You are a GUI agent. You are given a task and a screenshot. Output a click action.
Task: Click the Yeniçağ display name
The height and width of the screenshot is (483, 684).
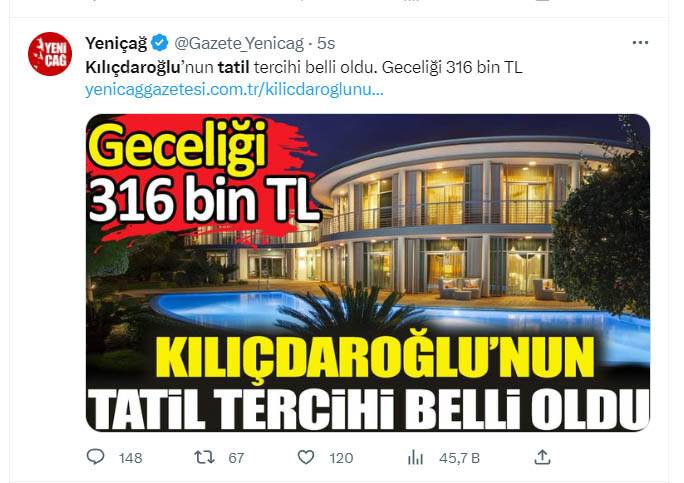click(116, 43)
